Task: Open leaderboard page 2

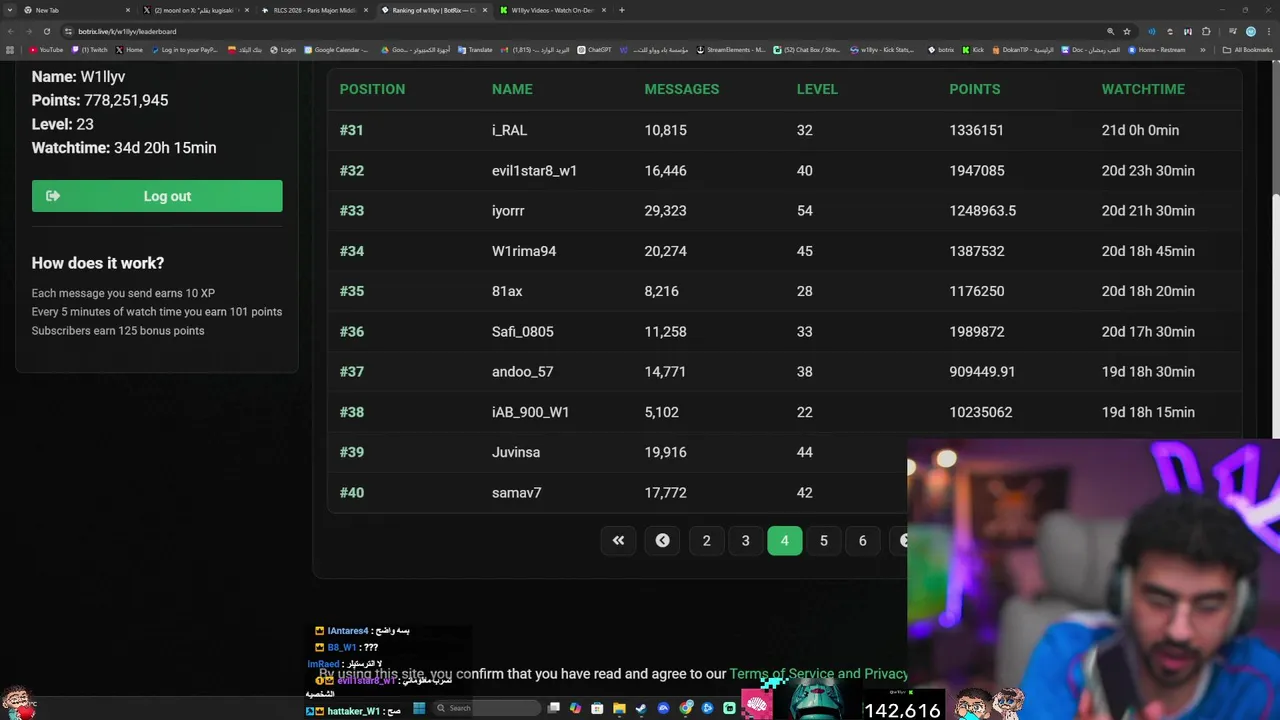Action: 706,540
